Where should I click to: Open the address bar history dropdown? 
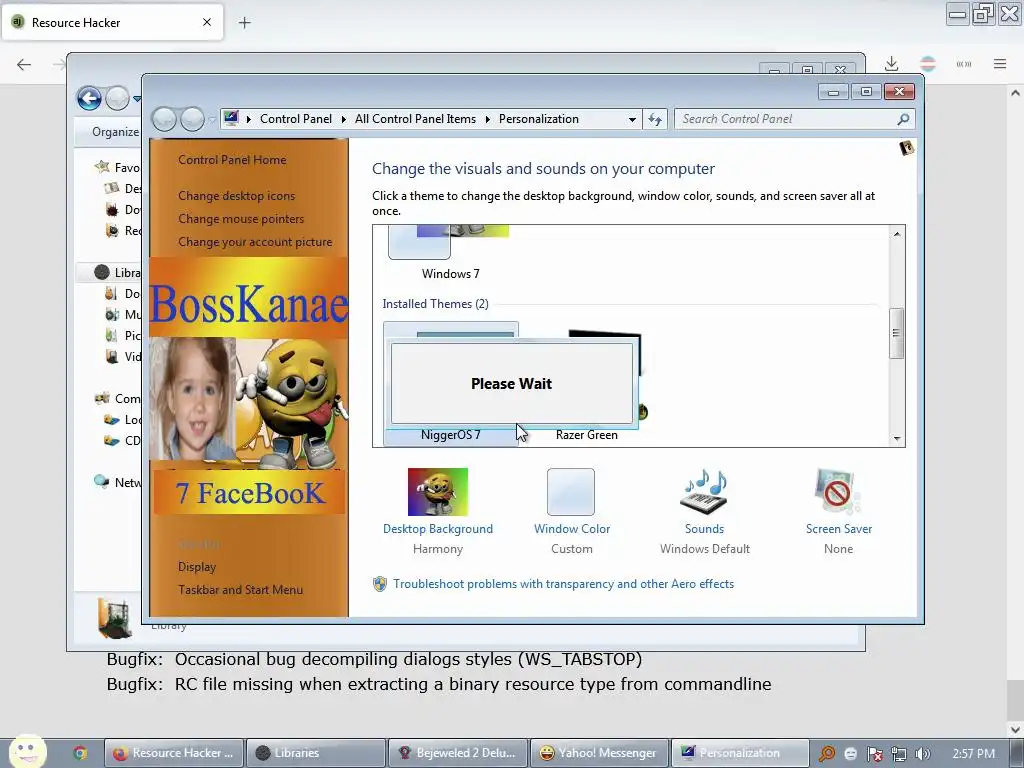coord(632,120)
